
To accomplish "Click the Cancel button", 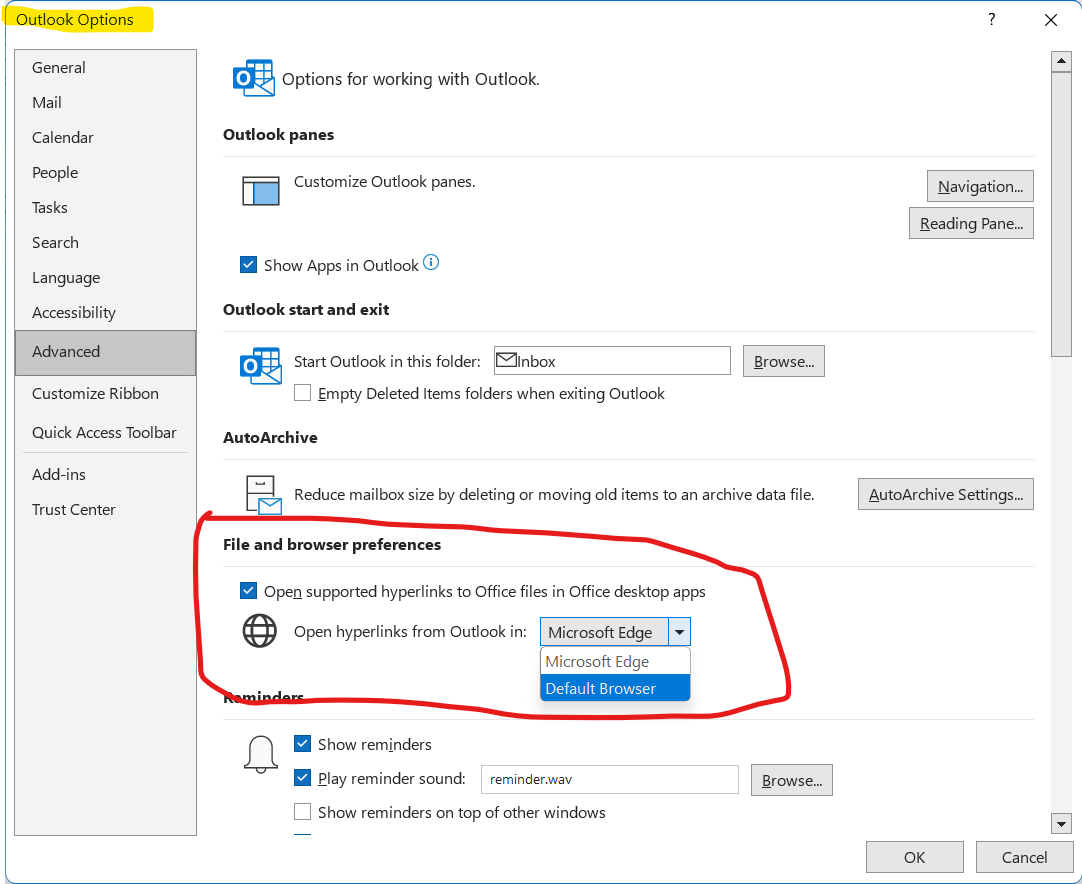I will click(x=1024, y=857).
